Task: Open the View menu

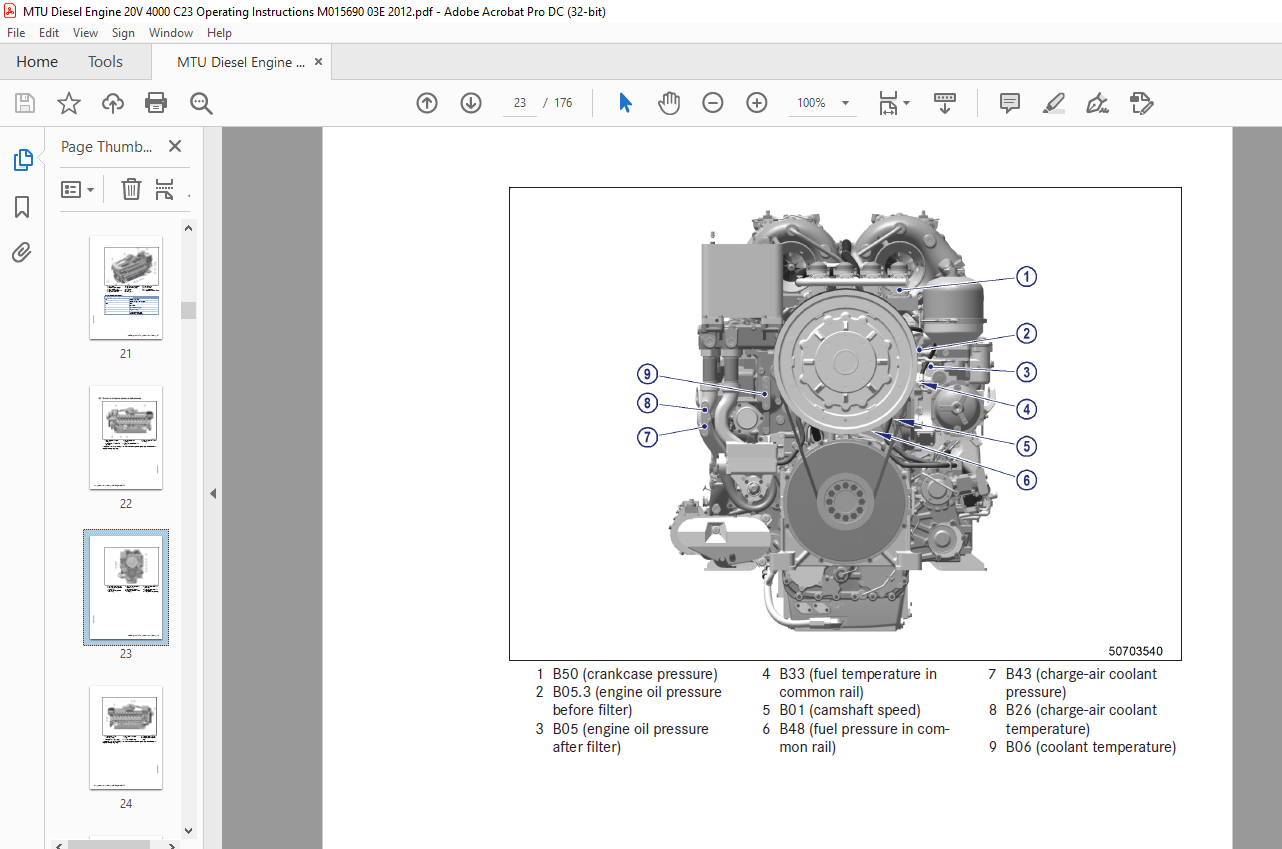Action: click(x=86, y=33)
